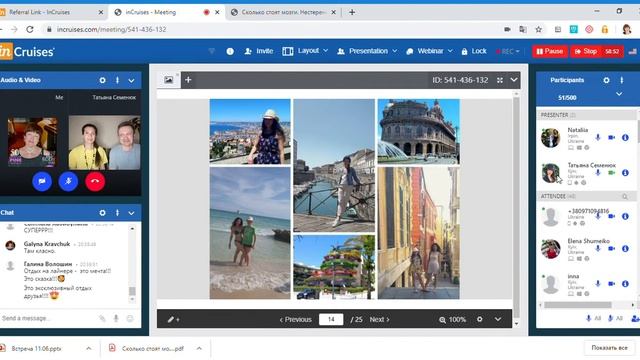The height and width of the screenshot is (360, 640).
Task: Open the Webinar dropdown menu
Action: (430, 51)
